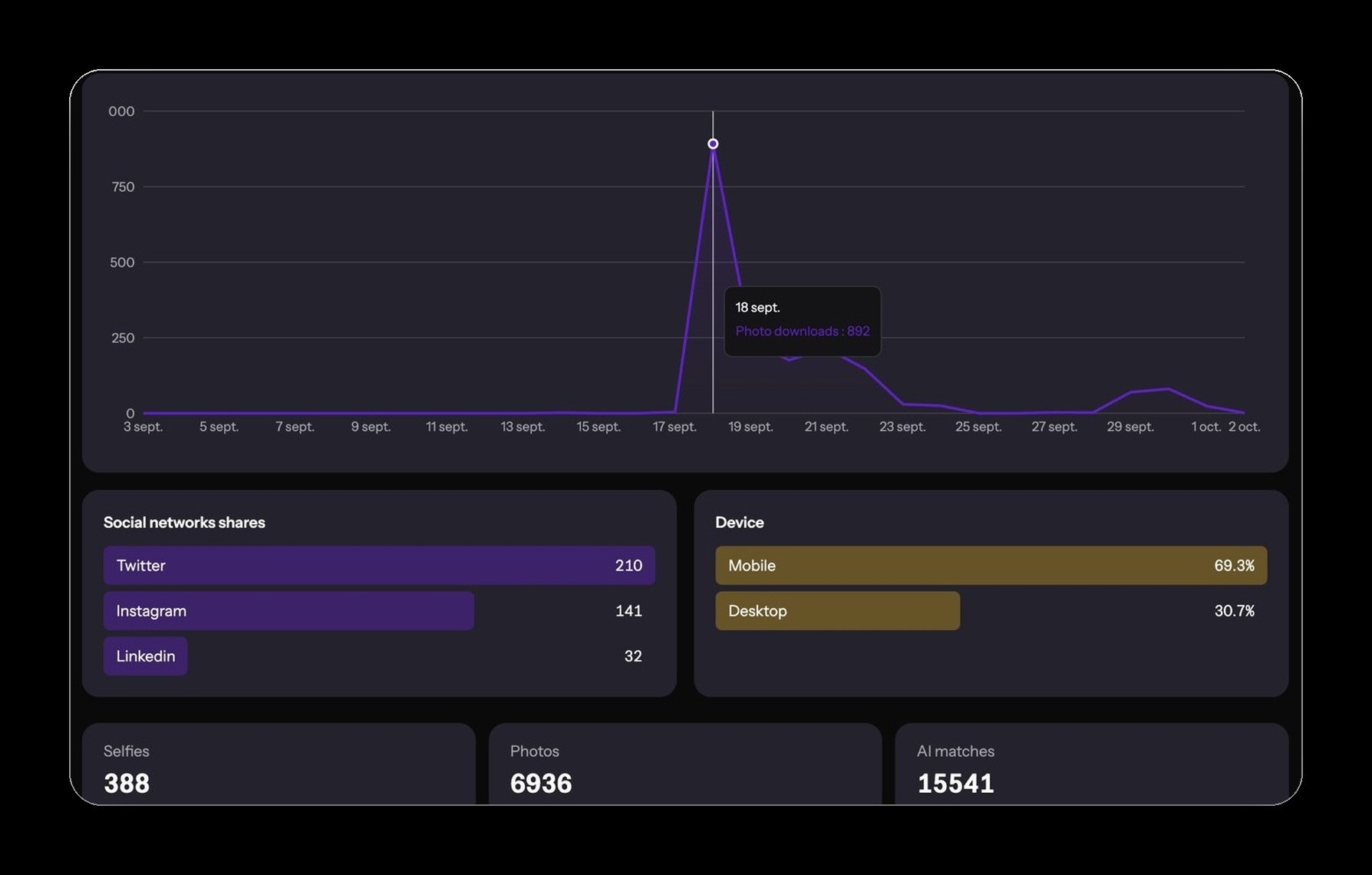The width and height of the screenshot is (1372, 875).
Task: Click the Social networks shares heading
Action: pyautogui.click(x=184, y=523)
